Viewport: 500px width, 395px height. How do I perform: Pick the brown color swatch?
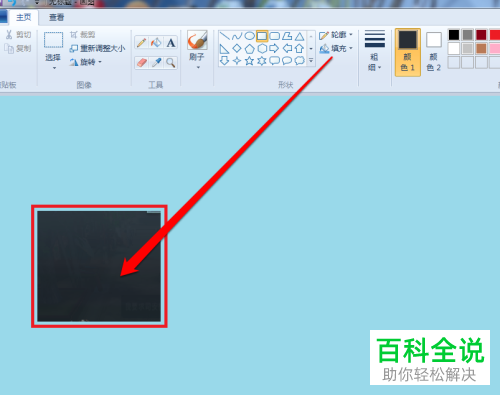[481, 48]
